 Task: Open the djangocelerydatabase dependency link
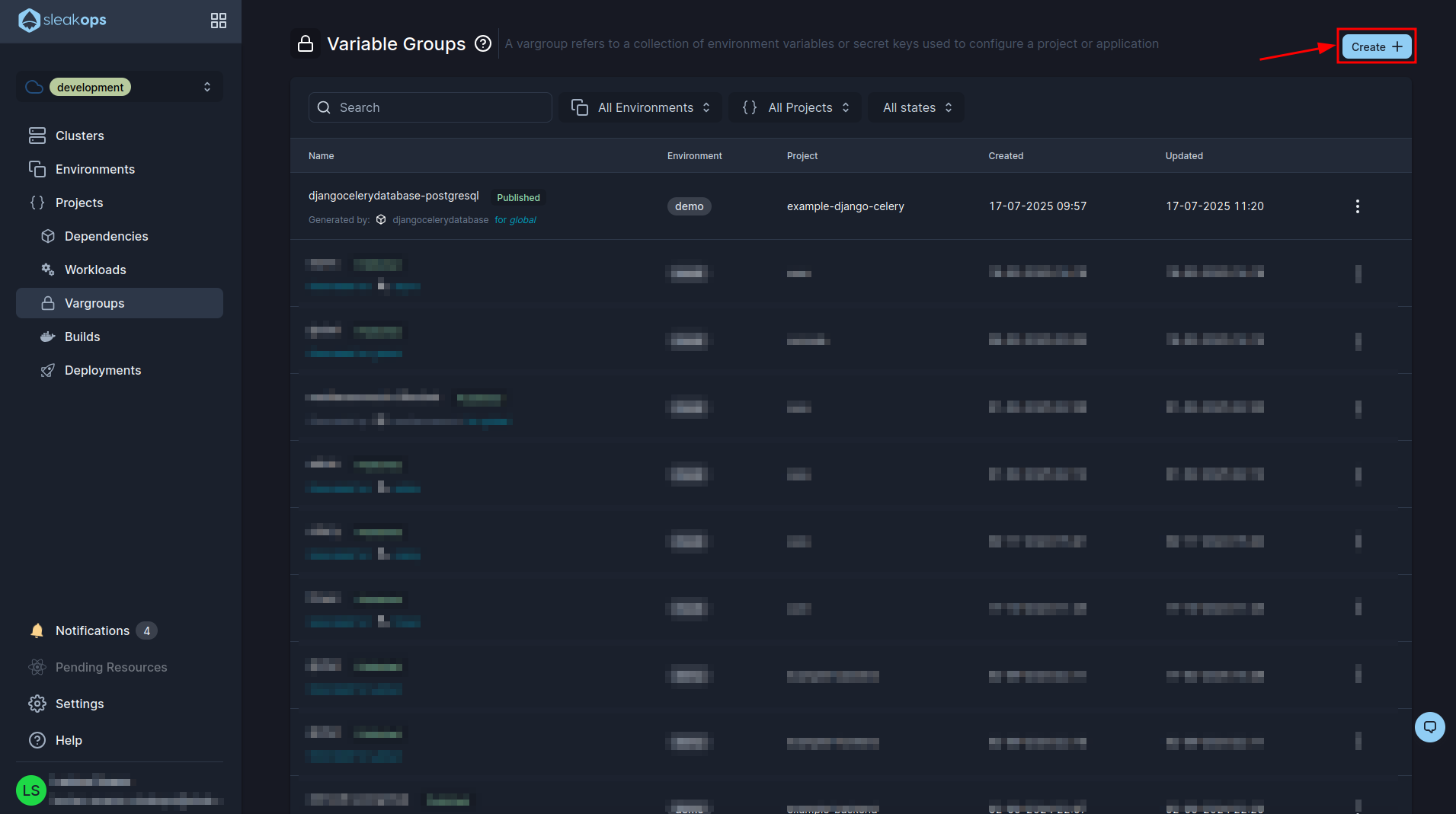[440, 220]
